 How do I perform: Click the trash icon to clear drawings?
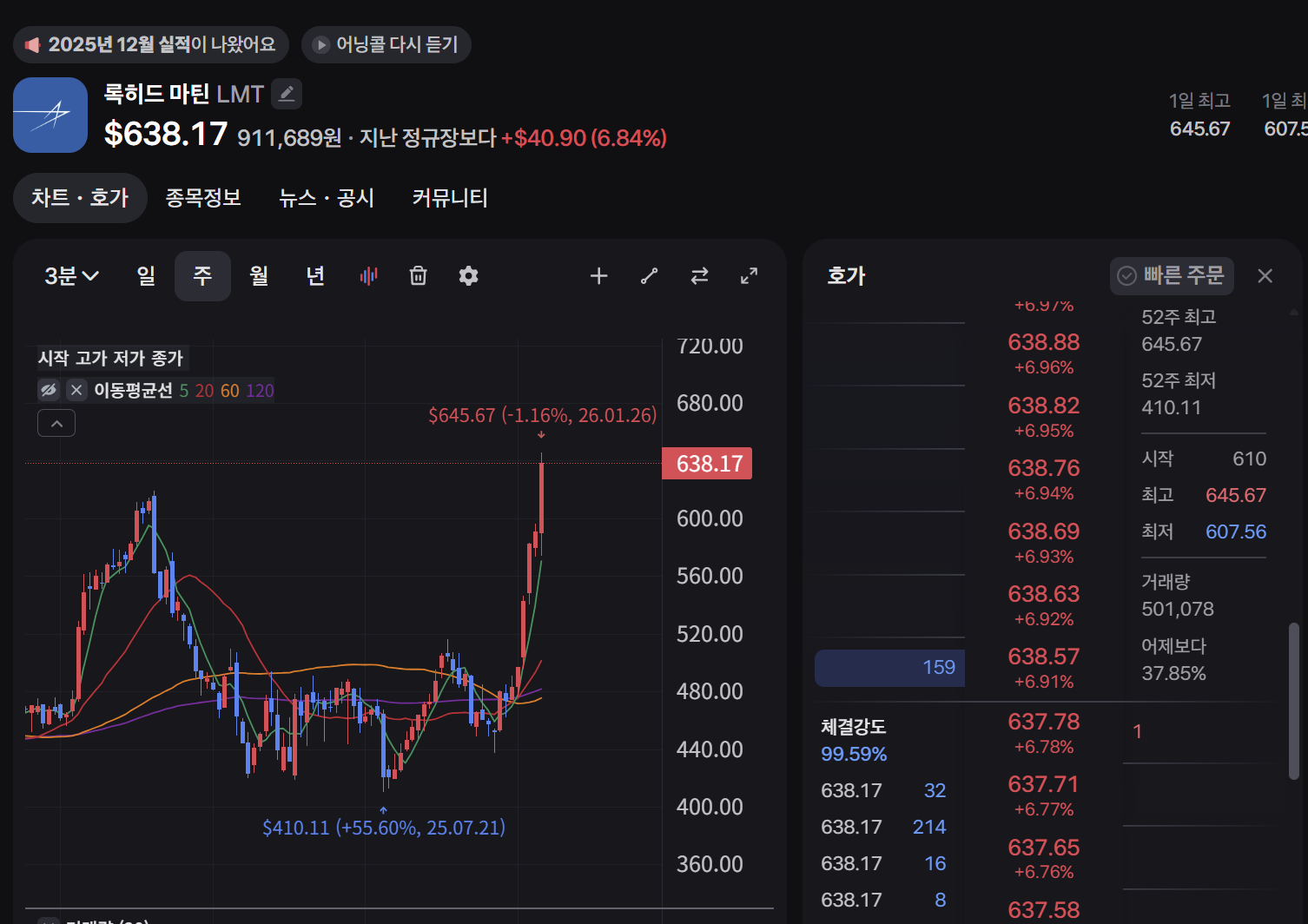click(419, 276)
